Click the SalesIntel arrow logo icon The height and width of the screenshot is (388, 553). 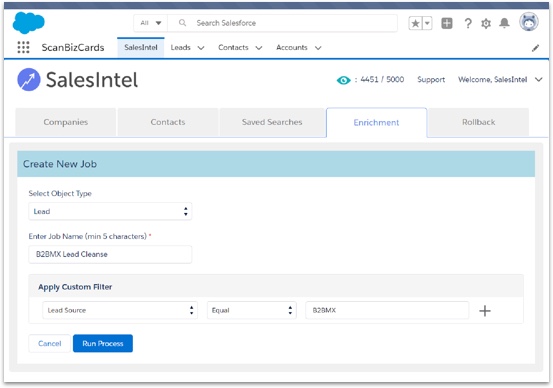29,80
